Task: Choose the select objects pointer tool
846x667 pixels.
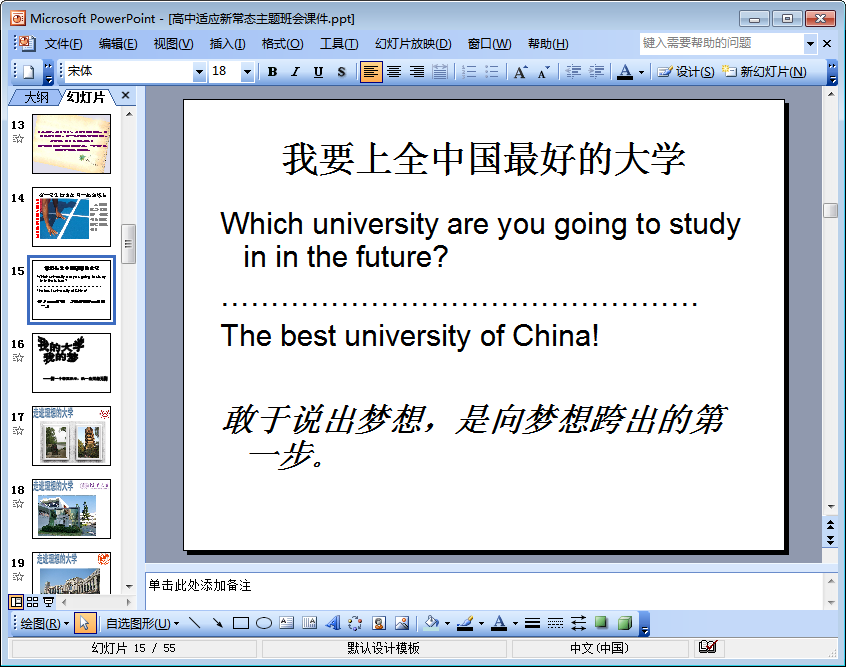Action: point(85,623)
